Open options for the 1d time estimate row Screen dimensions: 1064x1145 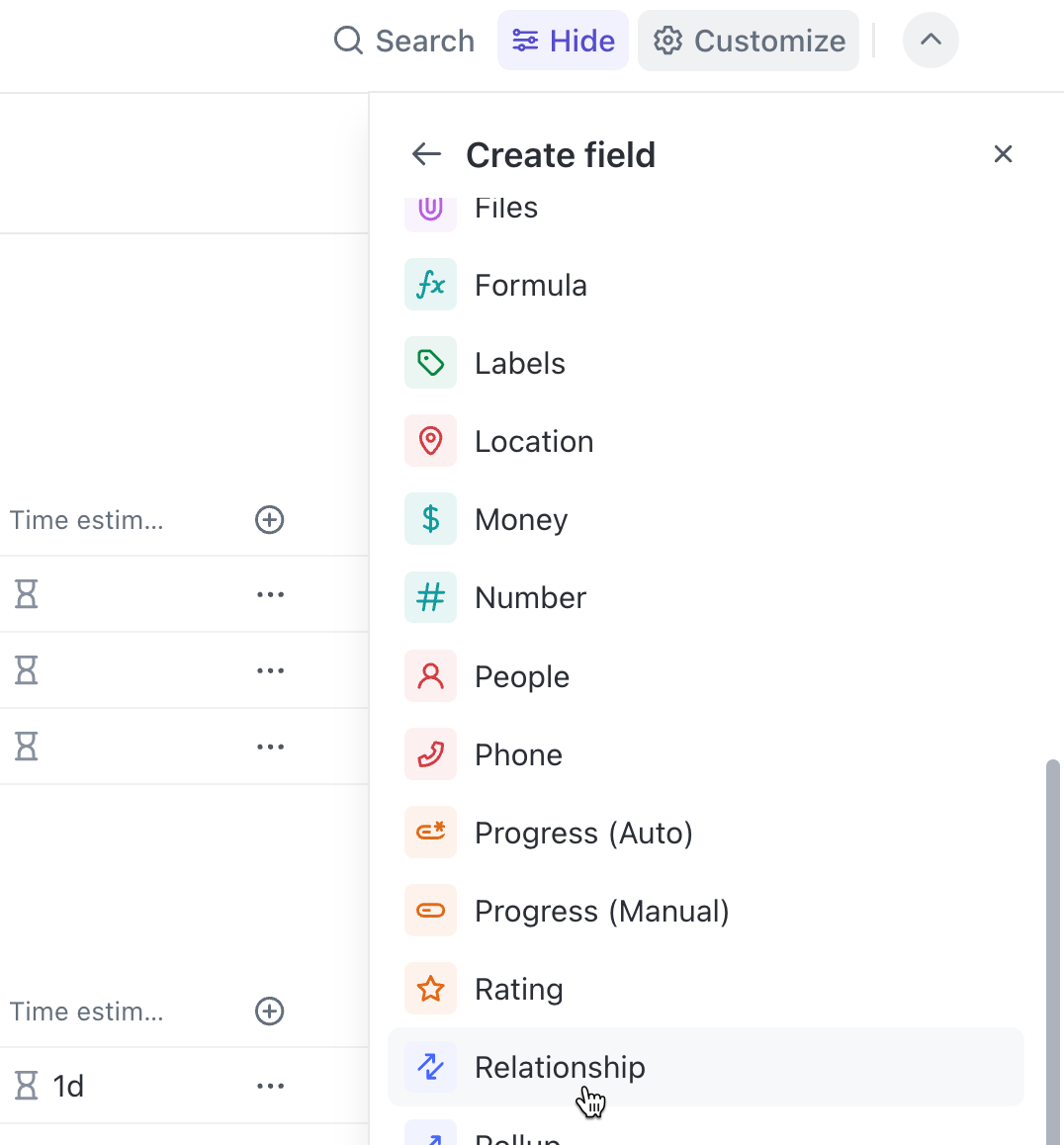coord(270,1086)
